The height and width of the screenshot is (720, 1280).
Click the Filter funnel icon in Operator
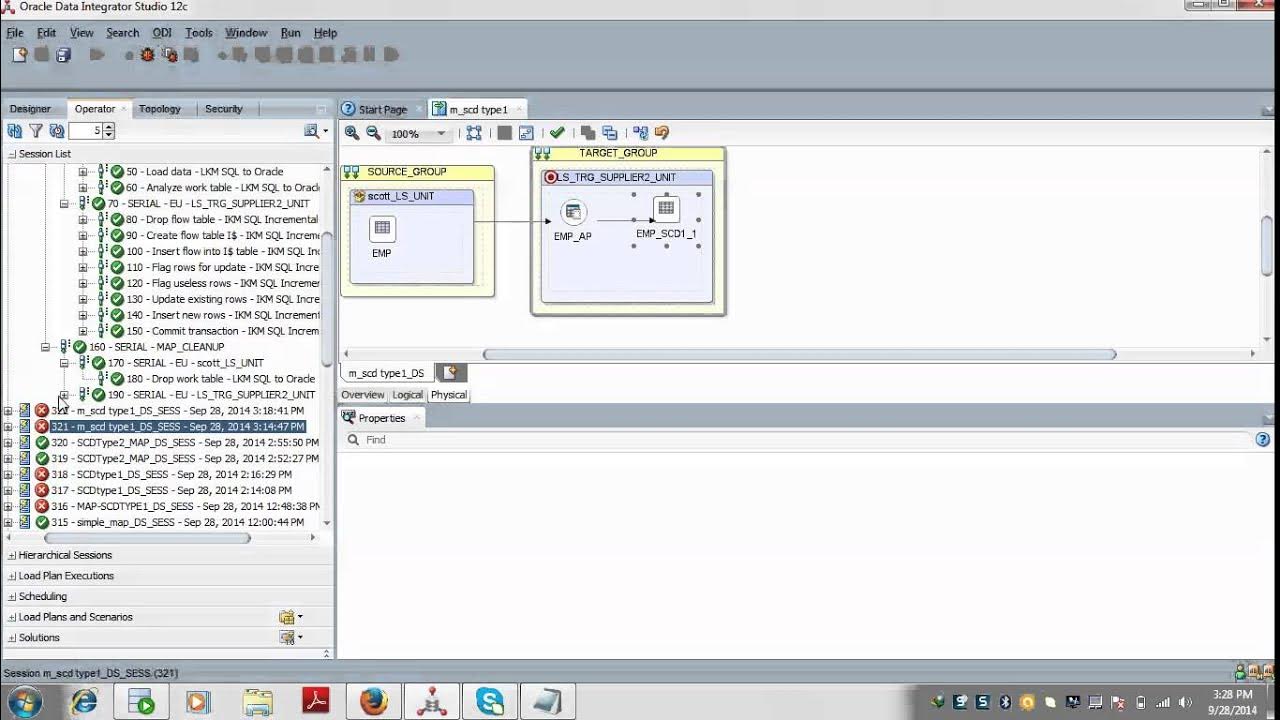36,131
